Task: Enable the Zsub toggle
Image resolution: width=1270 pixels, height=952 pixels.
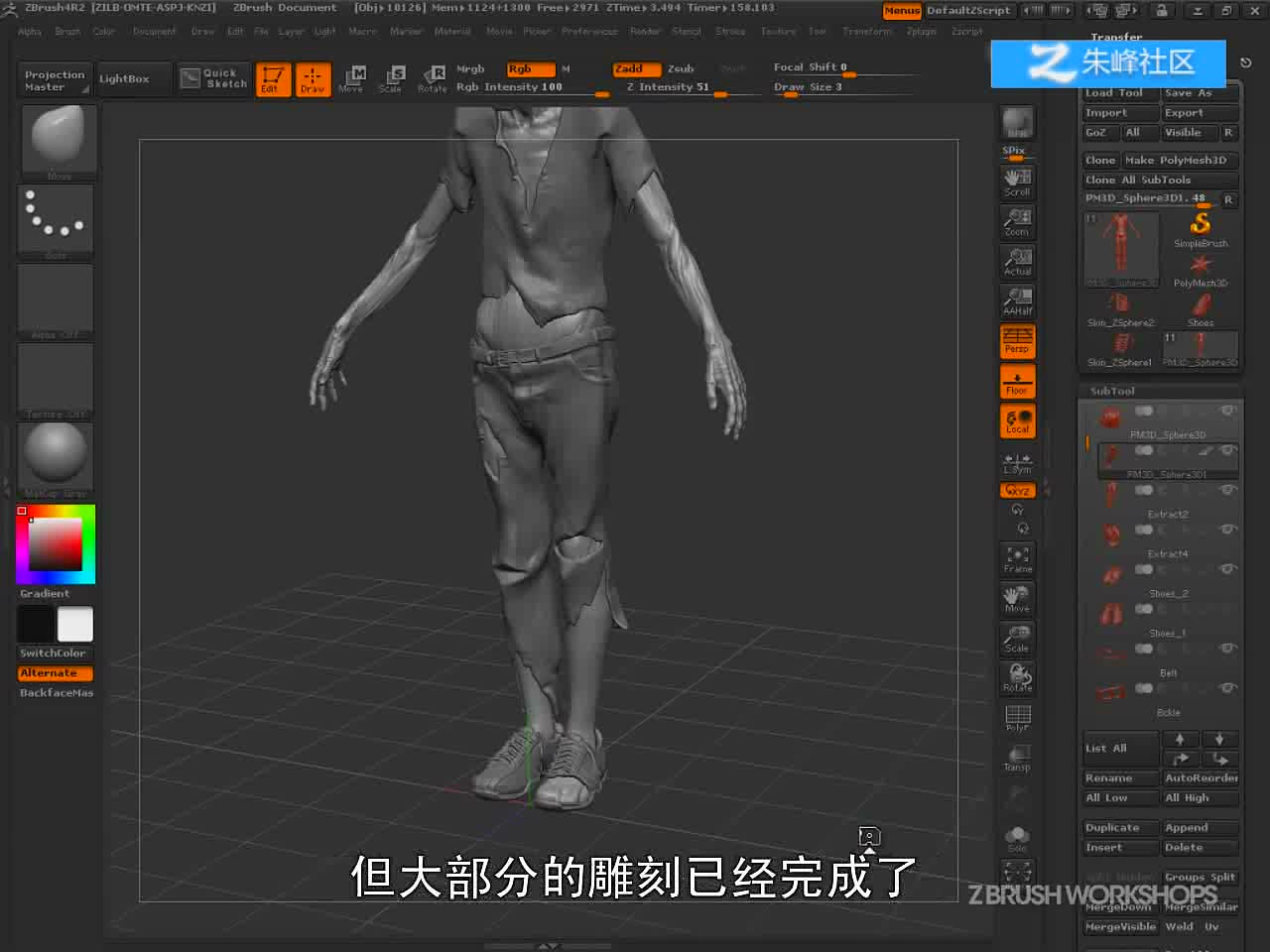Action: [681, 68]
